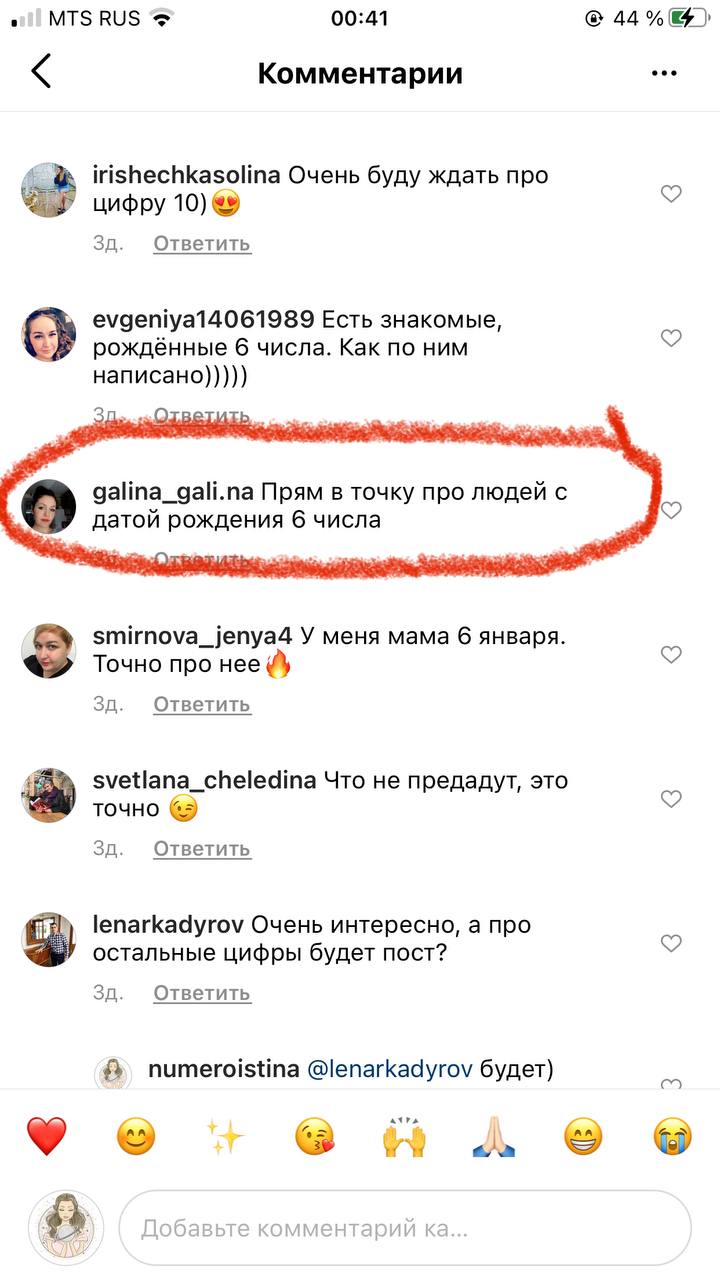Insert the sparkles emoji
Screen dimensions: 720x1280
coord(225,1136)
